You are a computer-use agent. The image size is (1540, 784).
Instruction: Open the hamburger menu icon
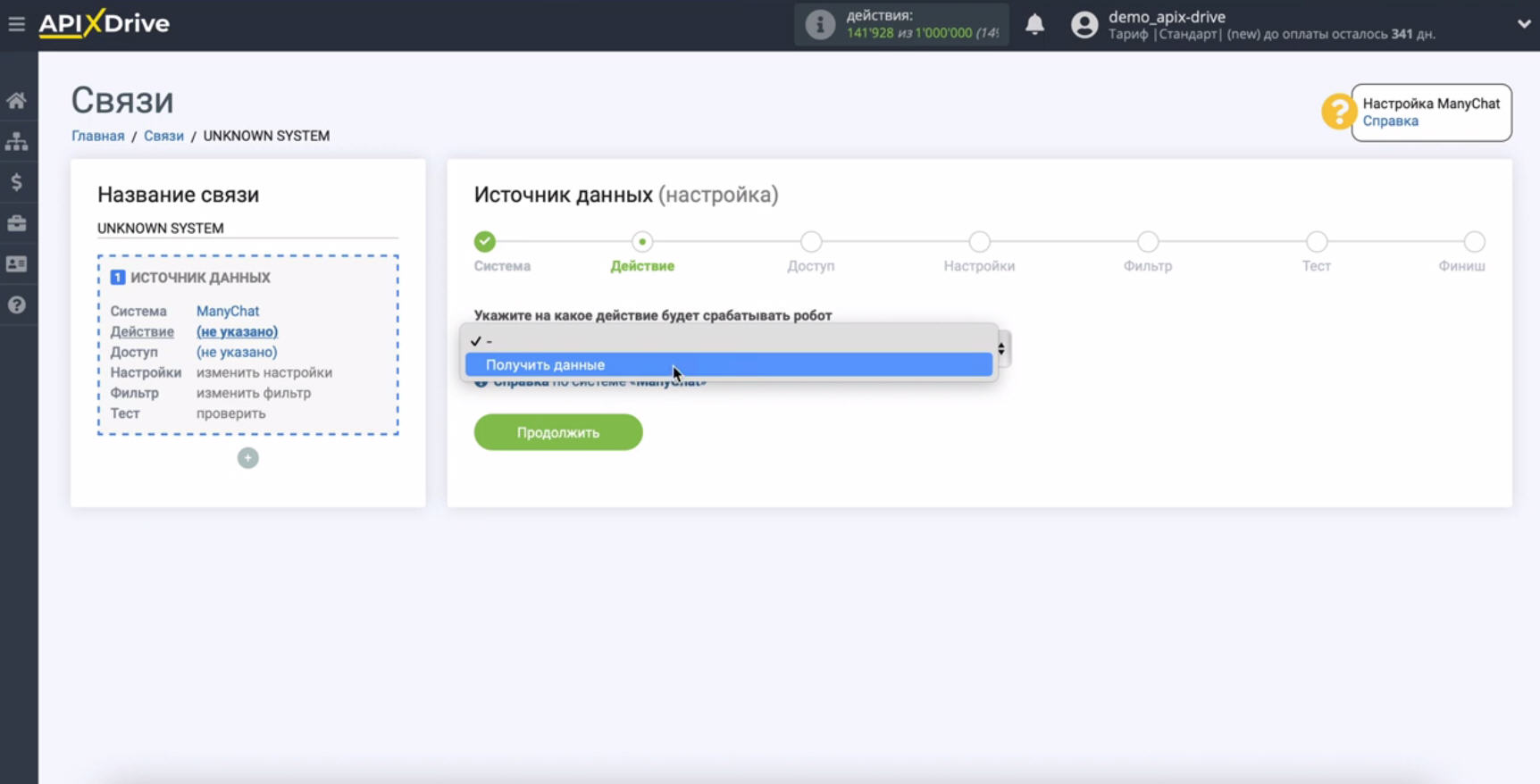16,24
